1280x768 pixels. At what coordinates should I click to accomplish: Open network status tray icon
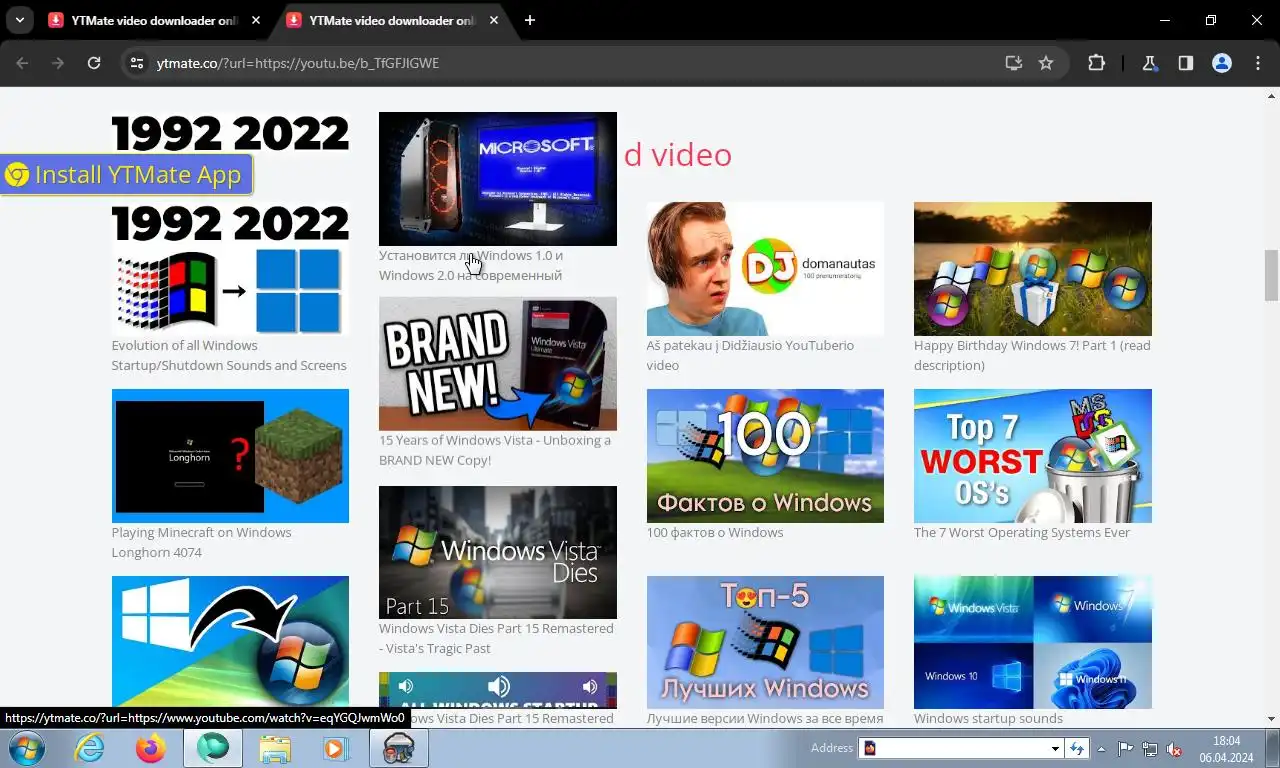(x=1150, y=748)
